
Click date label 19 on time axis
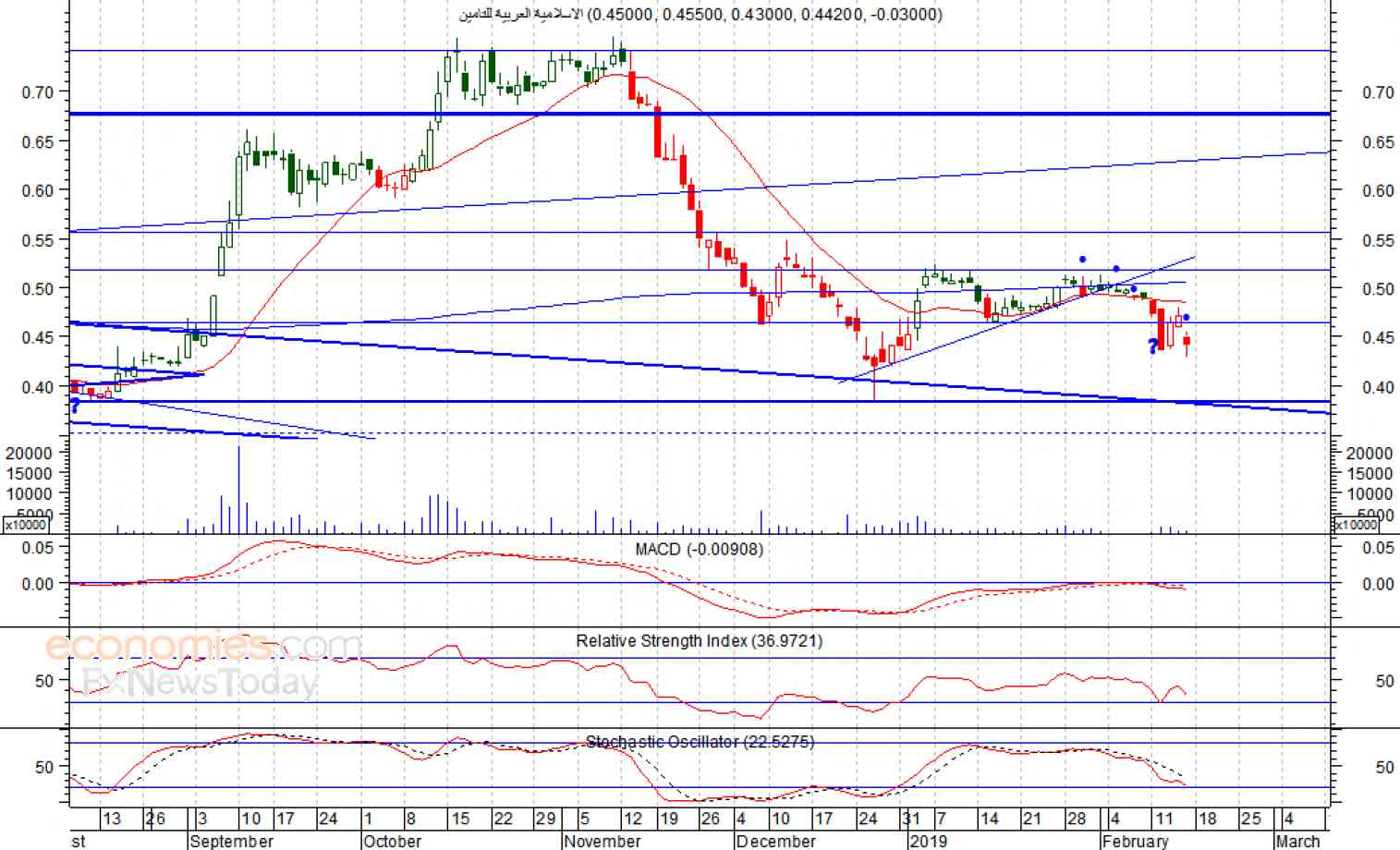668,819
